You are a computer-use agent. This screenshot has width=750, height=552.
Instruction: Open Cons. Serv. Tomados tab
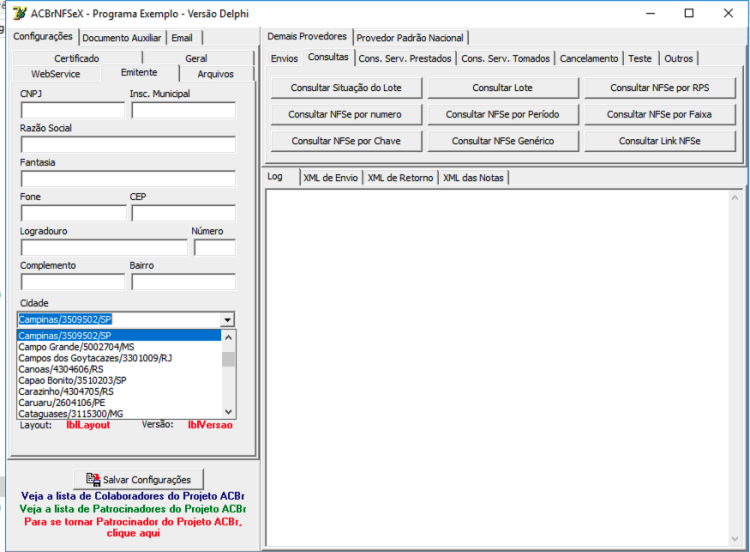click(x=506, y=58)
